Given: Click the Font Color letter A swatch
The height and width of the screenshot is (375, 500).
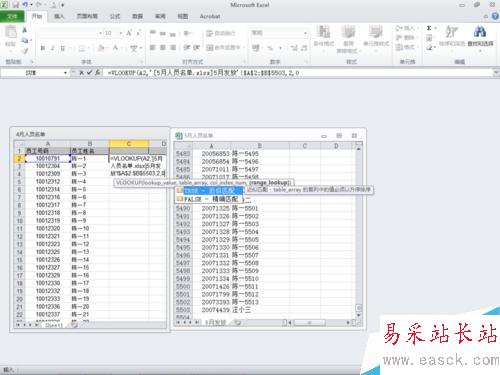Looking at the screenshot, I should pos(115,48).
